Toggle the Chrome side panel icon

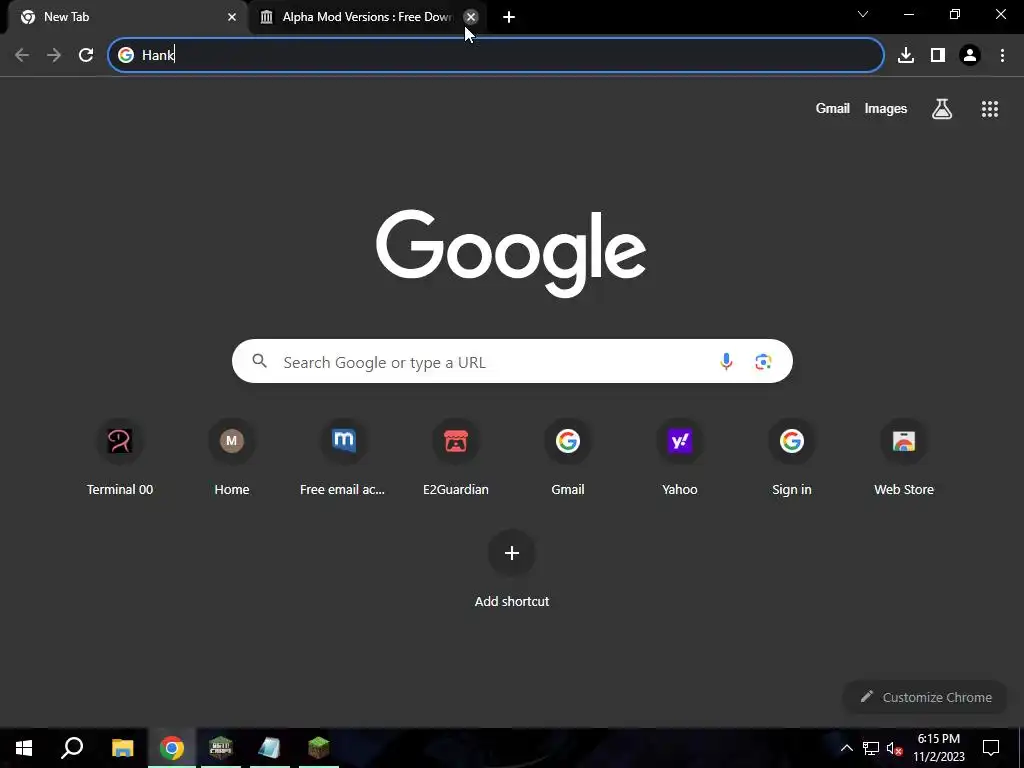(x=938, y=55)
